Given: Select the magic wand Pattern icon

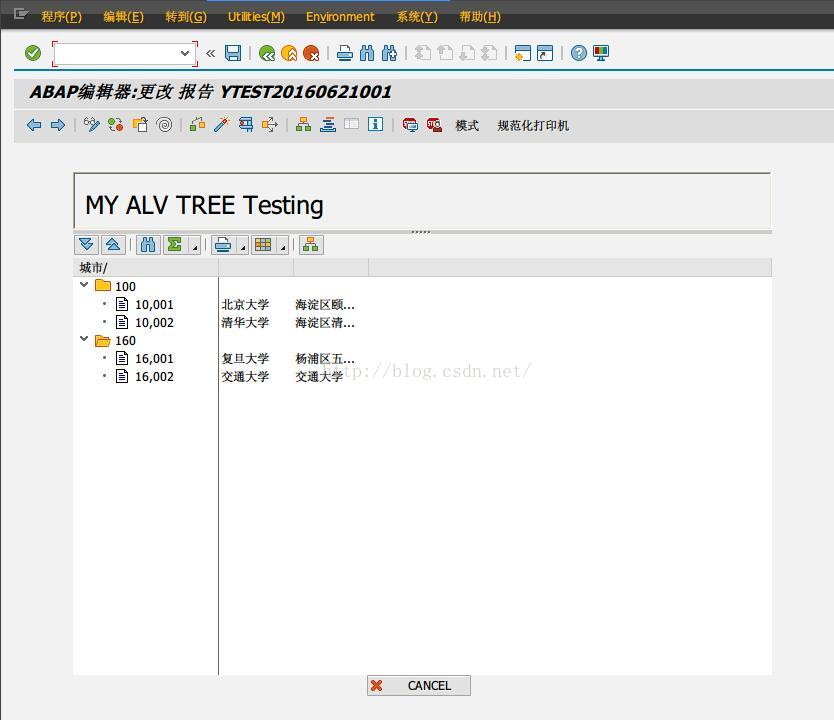Looking at the screenshot, I should [x=222, y=125].
